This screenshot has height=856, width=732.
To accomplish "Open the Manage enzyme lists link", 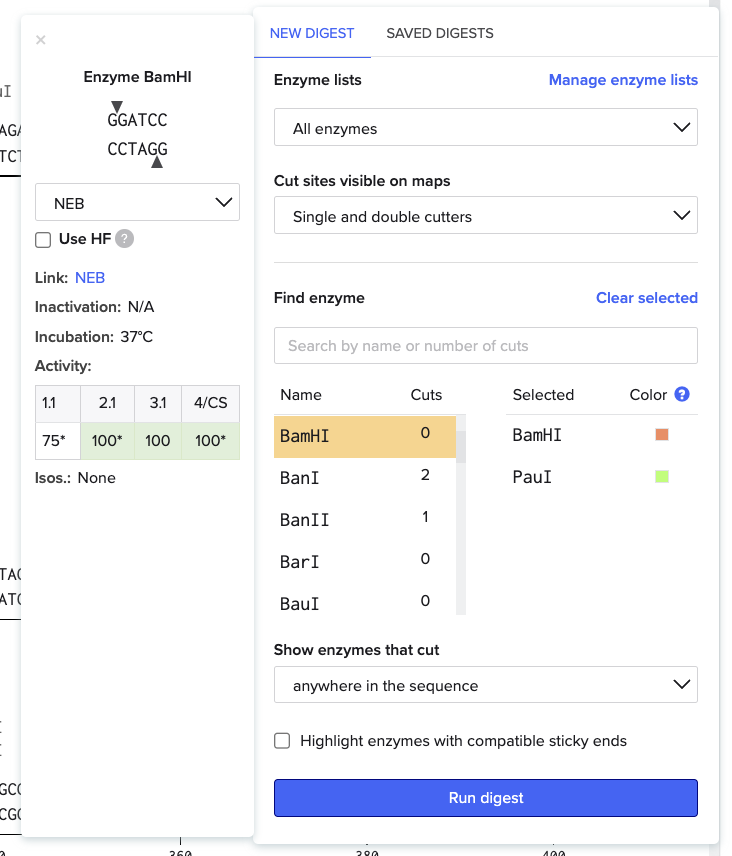I will [623, 80].
